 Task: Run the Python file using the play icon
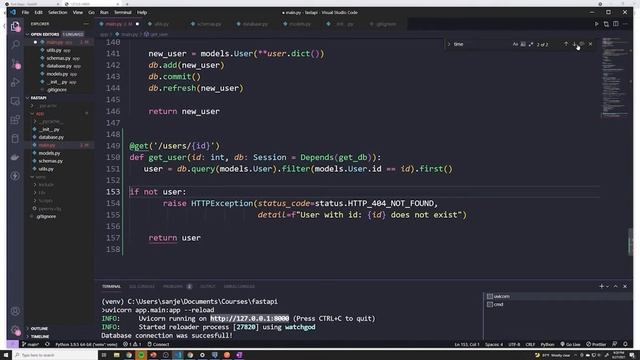coord(596,24)
